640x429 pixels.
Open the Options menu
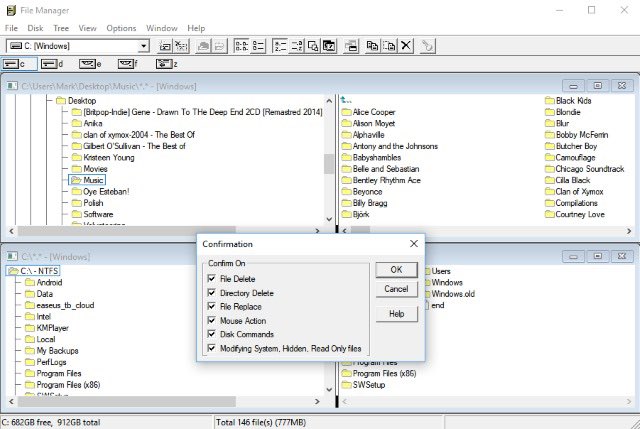pos(121,28)
